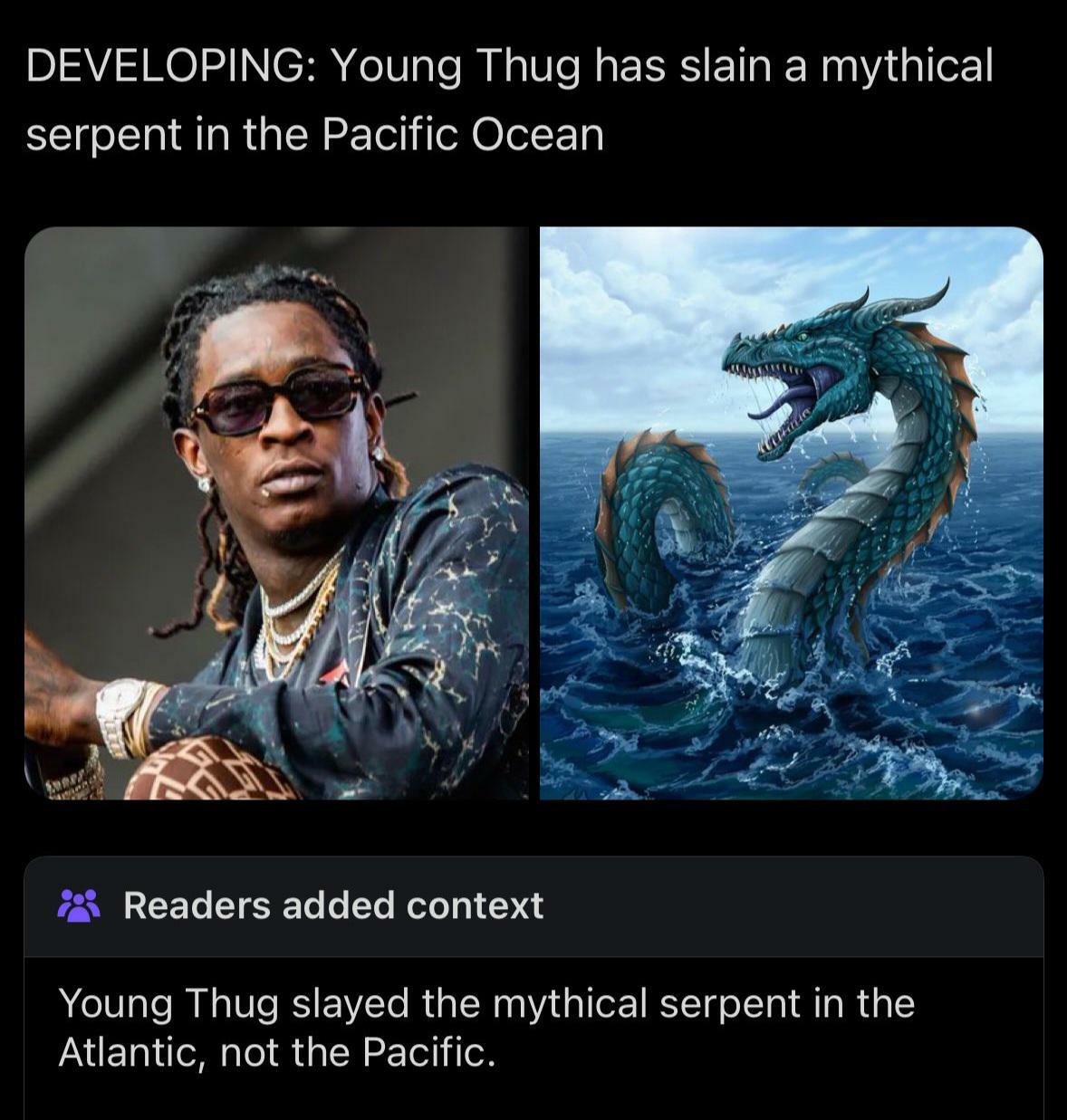Click the word "Pacific." ending the note

point(428,1053)
